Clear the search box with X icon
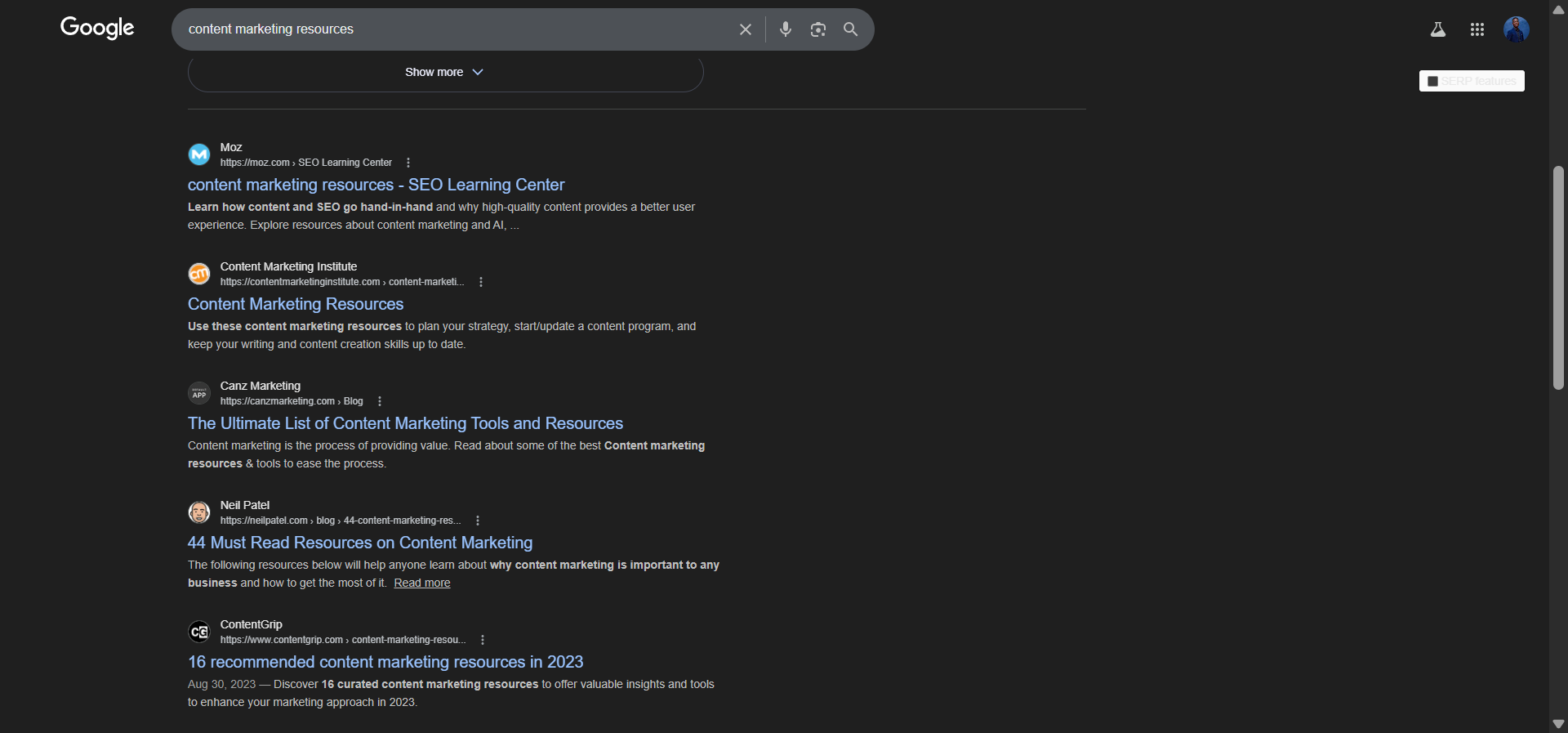The width and height of the screenshot is (1568, 733). click(746, 29)
